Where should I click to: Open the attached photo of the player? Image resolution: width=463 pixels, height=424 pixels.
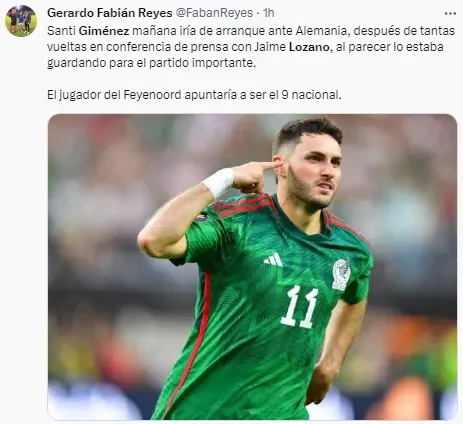click(252, 267)
